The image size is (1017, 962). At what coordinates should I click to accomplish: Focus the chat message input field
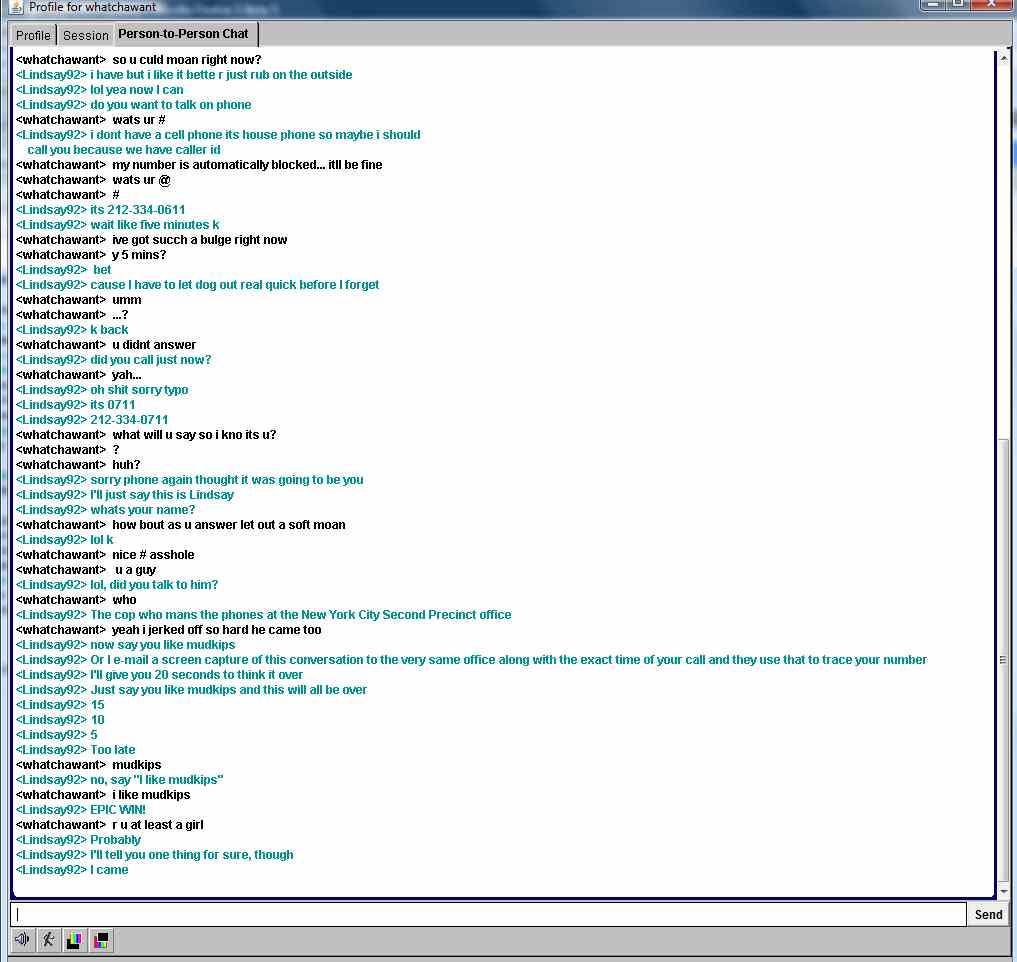[488, 914]
